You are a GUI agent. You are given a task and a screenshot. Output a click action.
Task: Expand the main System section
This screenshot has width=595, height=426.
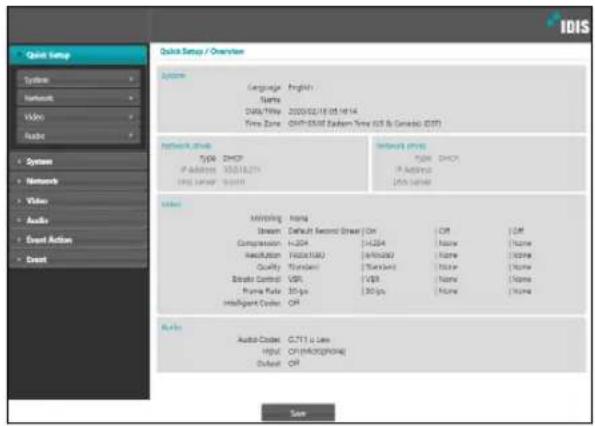(78, 162)
